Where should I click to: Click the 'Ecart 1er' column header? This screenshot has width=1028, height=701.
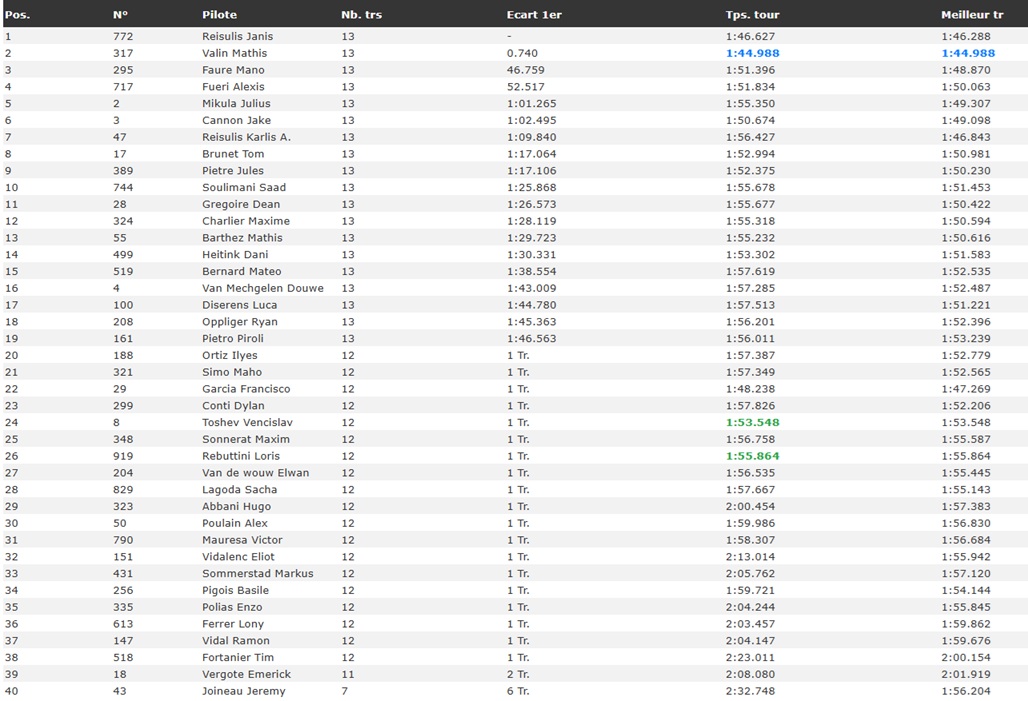click(533, 15)
